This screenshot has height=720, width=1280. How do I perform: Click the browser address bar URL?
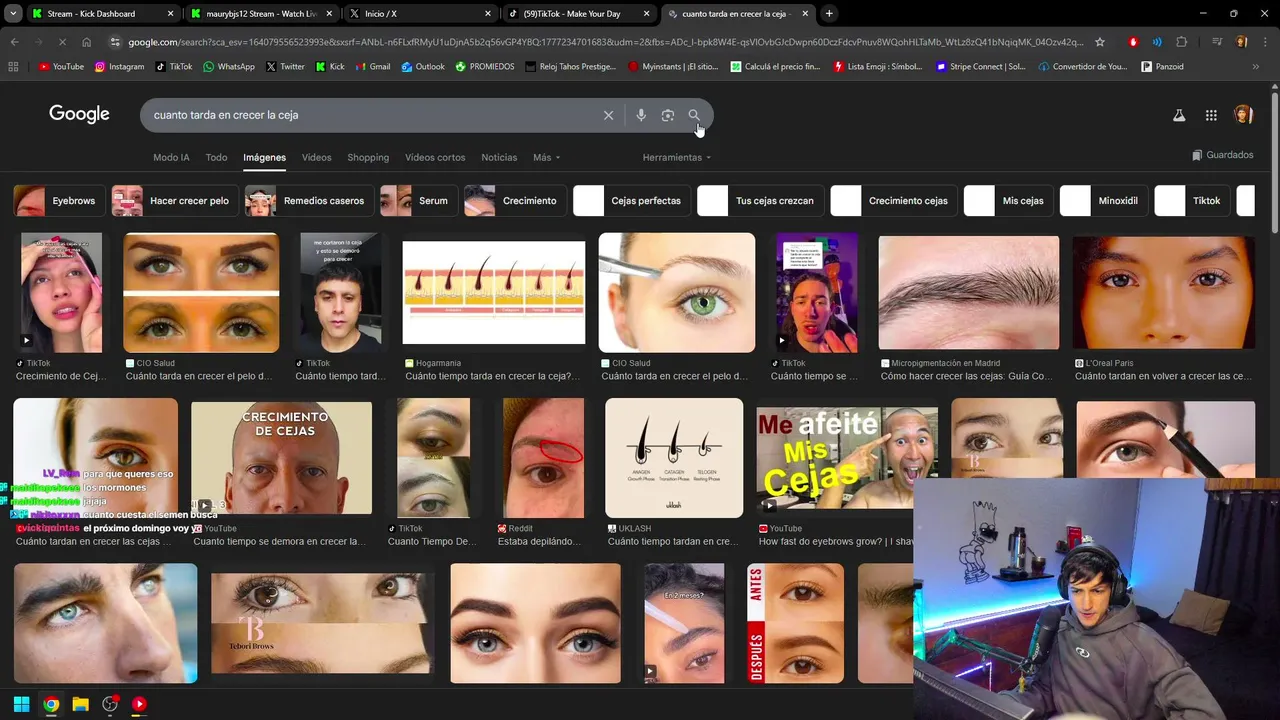[605, 42]
